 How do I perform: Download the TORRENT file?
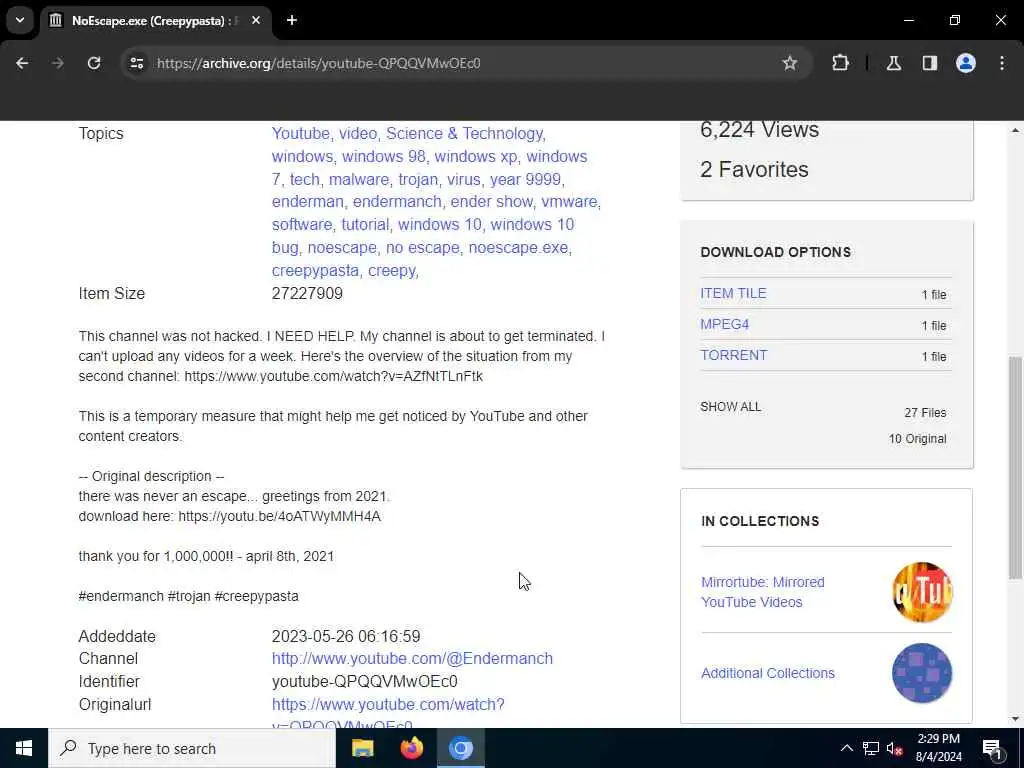click(733, 355)
